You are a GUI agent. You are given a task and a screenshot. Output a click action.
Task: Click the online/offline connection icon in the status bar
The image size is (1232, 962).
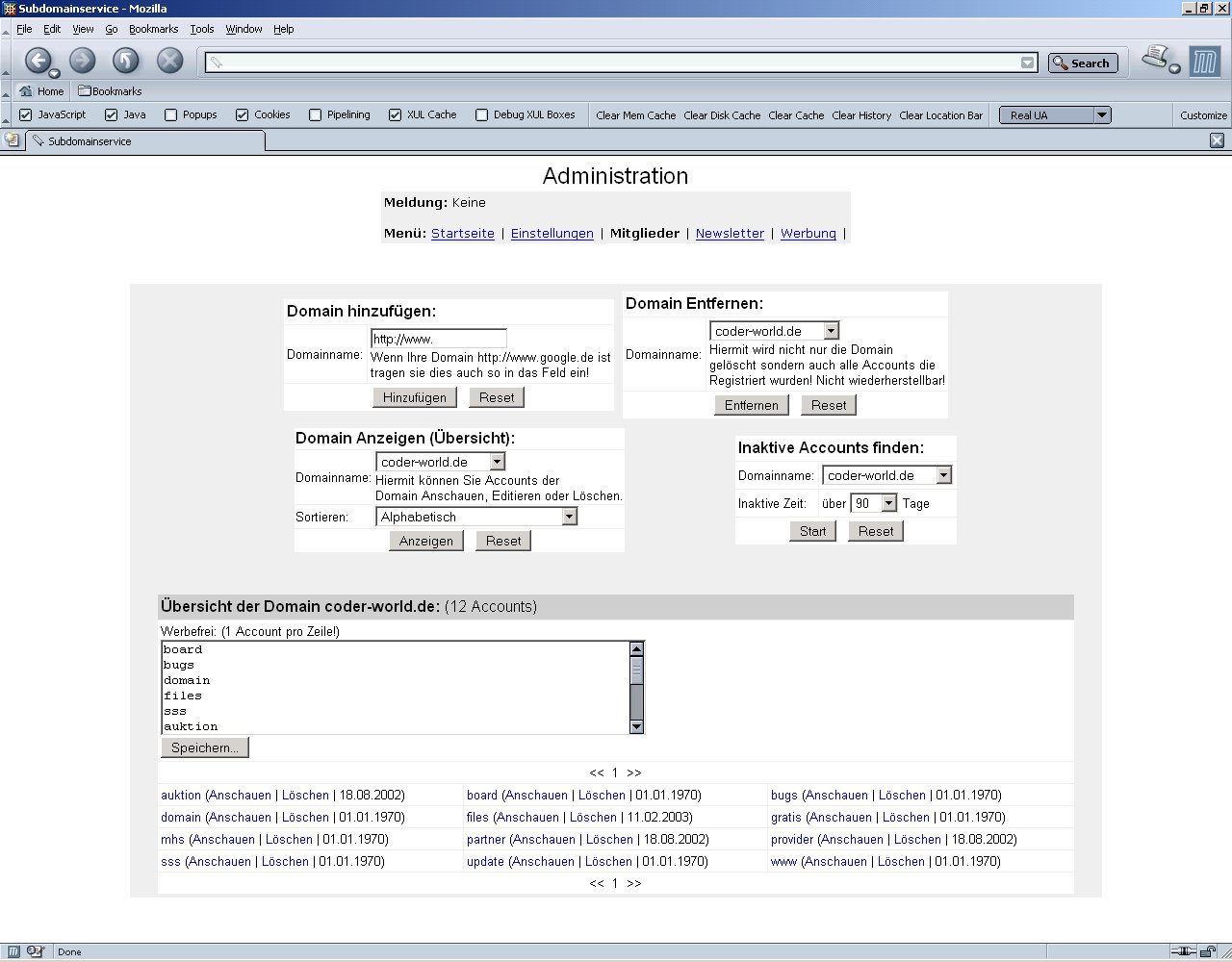click(1183, 951)
